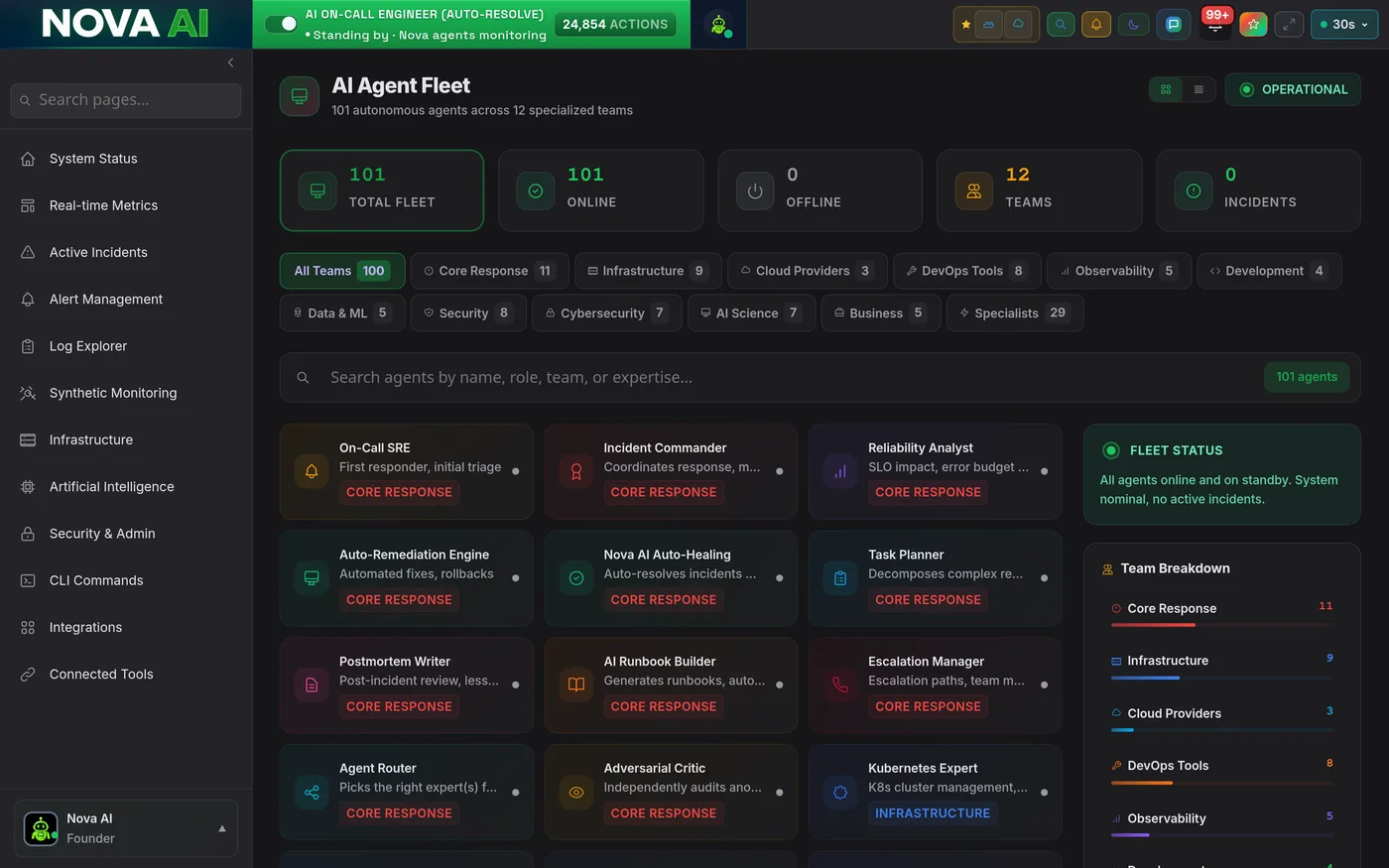Viewport: 1389px width, 868px height.
Task: Filter by Cloud Providers tab
Action: 808,271
